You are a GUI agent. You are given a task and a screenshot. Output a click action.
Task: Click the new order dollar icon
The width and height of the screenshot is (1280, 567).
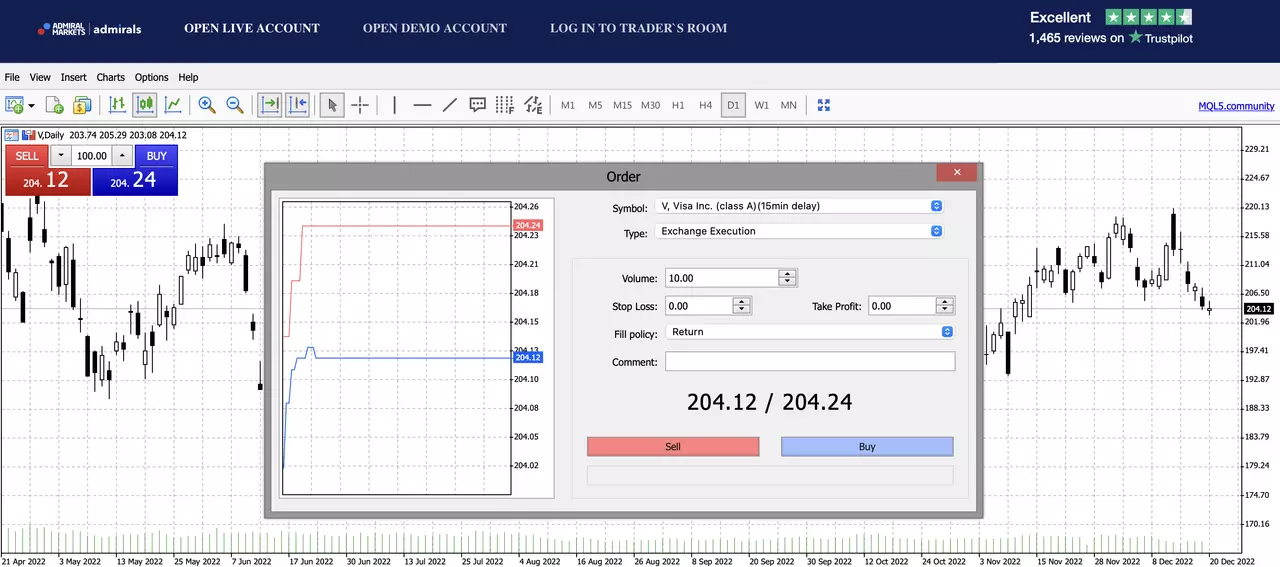click(82, 105)
